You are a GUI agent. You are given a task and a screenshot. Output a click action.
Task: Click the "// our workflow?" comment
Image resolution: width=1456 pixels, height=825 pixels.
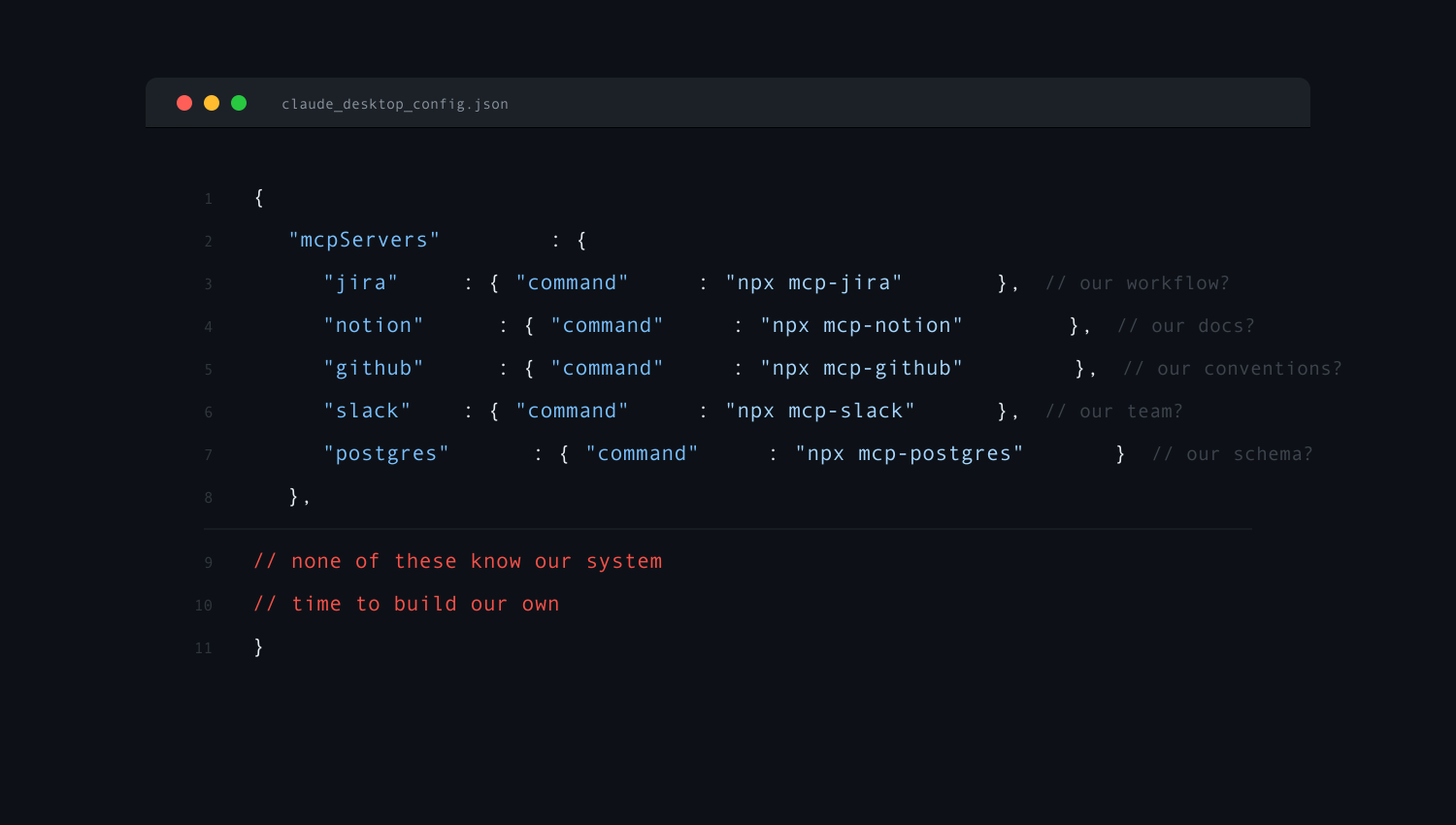(x=1138, y=283)
